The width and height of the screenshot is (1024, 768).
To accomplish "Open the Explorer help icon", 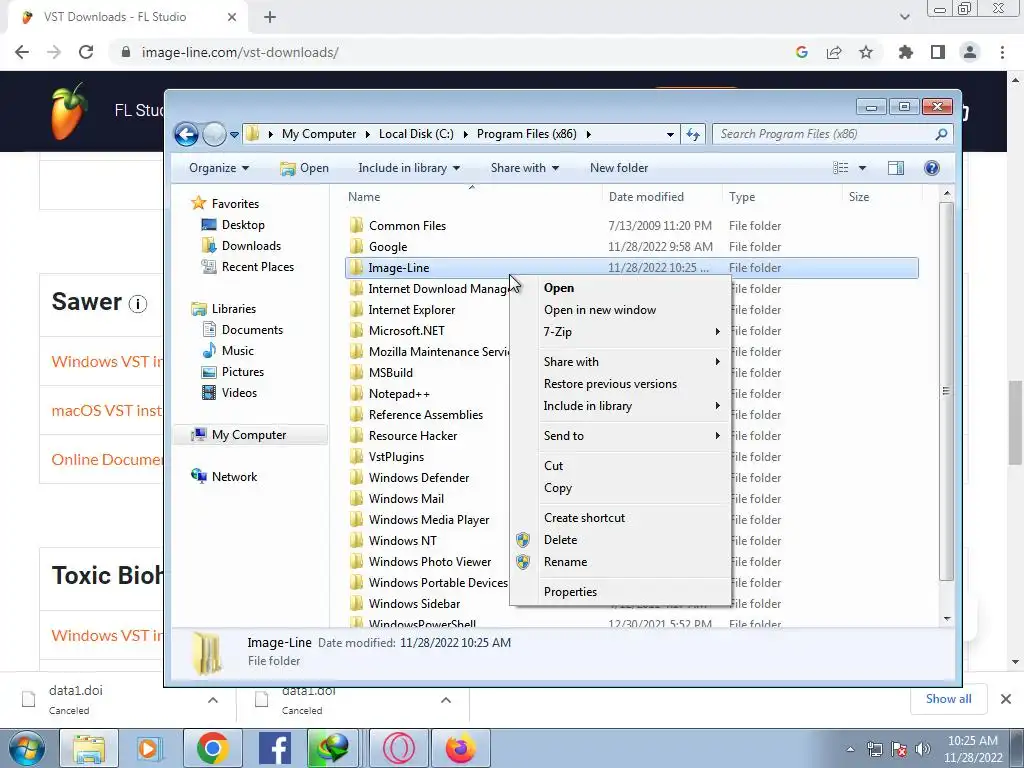I will click(932, 168).
